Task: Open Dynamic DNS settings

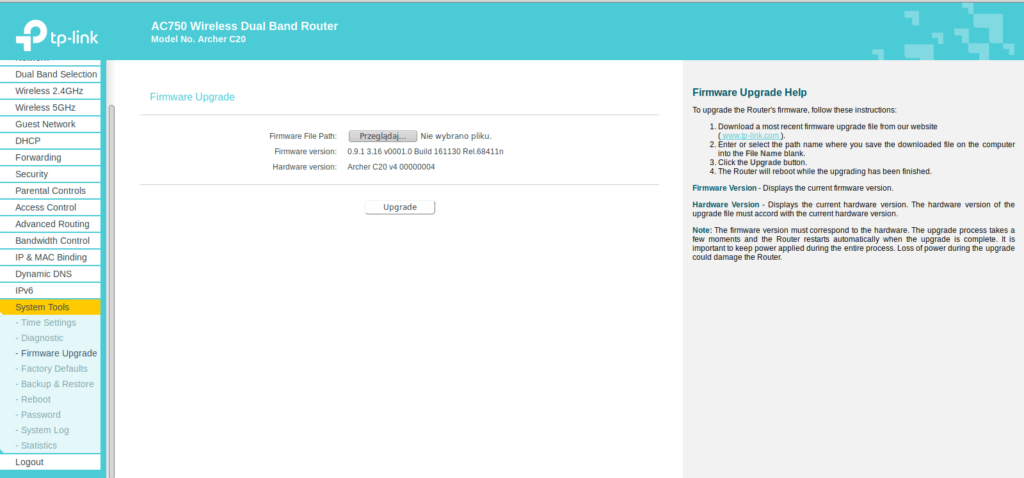Action: 46,274
